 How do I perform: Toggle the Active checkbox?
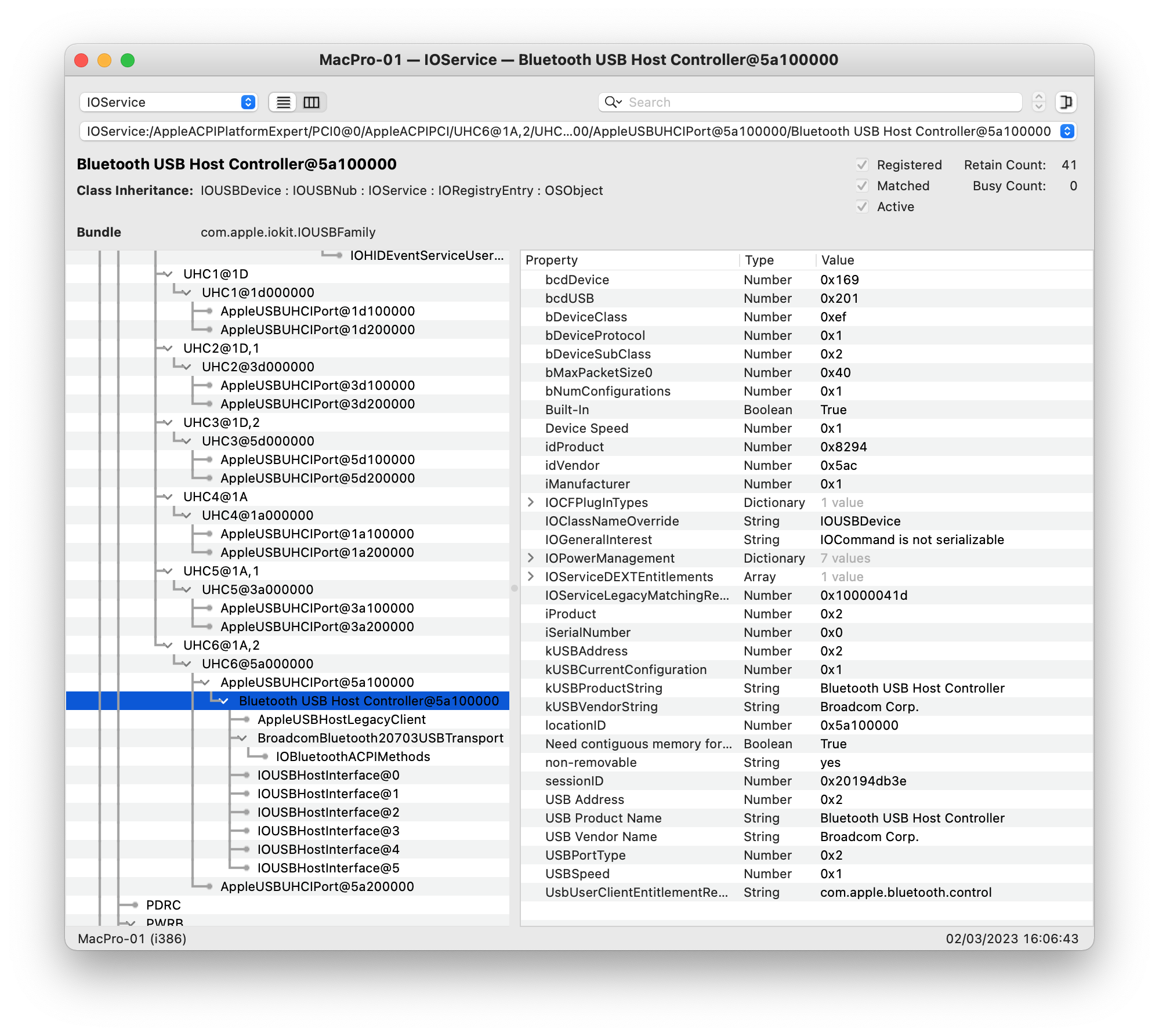(x=862, y=207)
